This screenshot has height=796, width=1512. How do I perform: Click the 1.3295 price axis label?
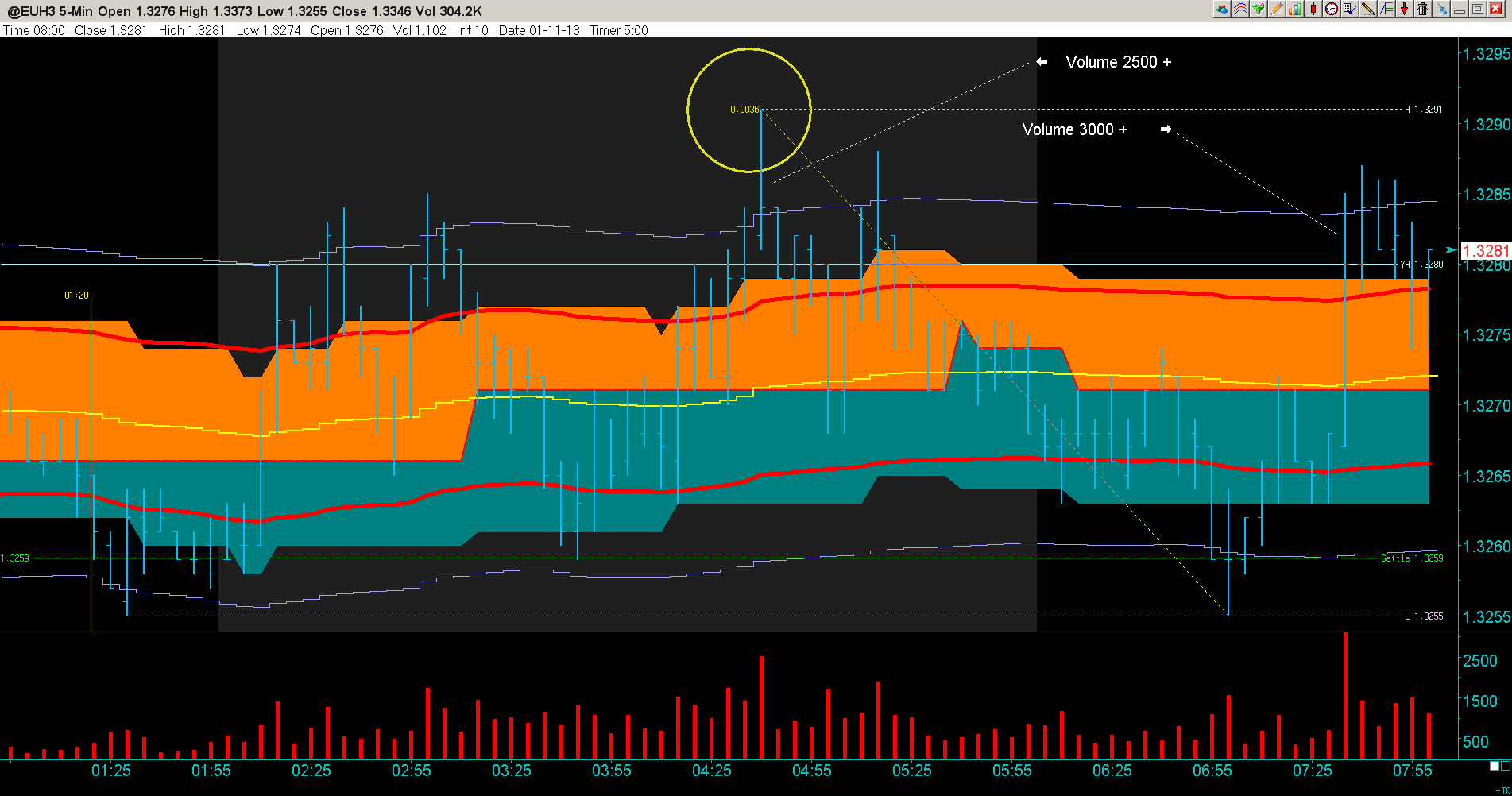click(x=1487, y=54)
